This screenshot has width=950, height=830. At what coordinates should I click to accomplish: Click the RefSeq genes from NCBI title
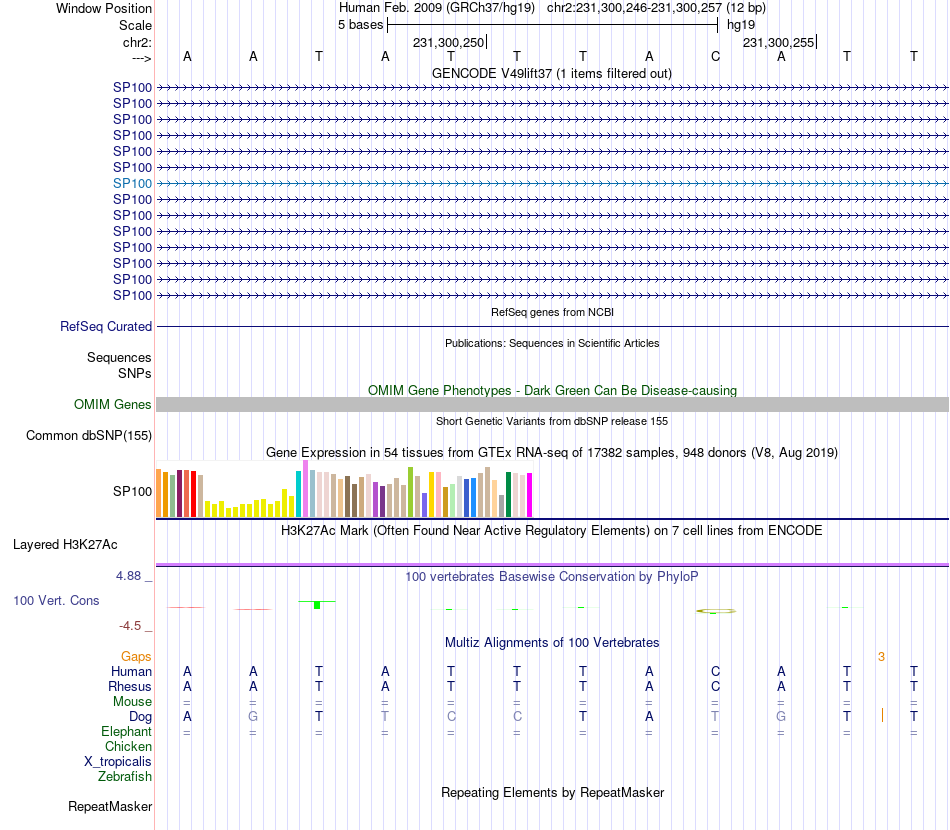point(552,313)
